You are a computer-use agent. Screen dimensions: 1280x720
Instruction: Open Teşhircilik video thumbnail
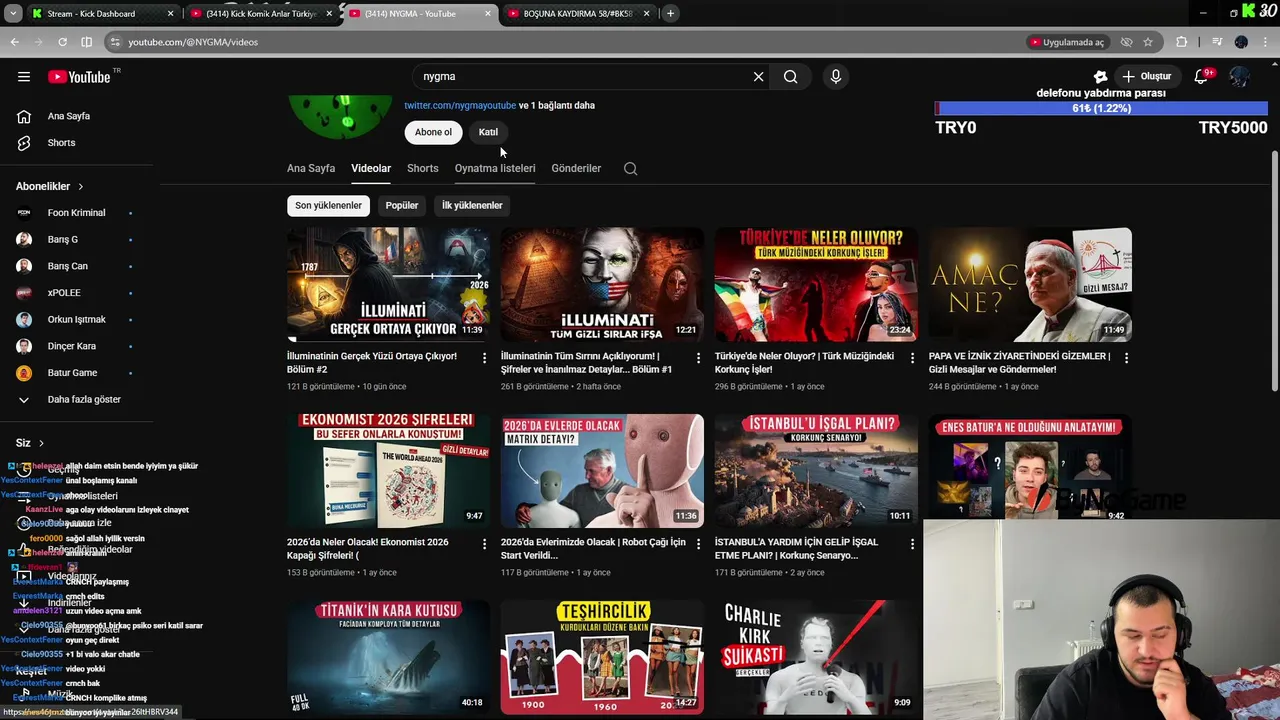(602, 656)
